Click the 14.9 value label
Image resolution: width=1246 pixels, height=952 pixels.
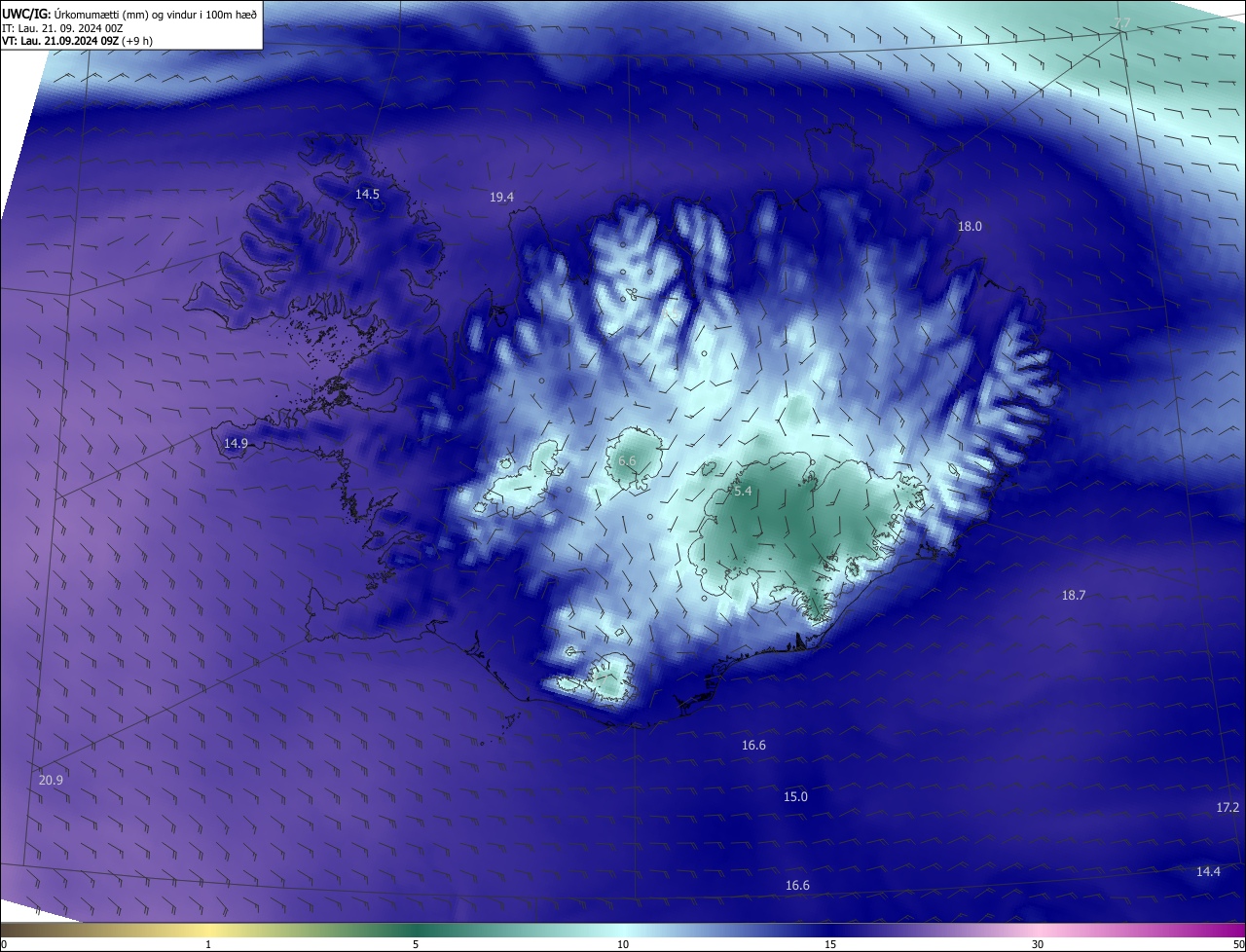[x=236, y=444]
